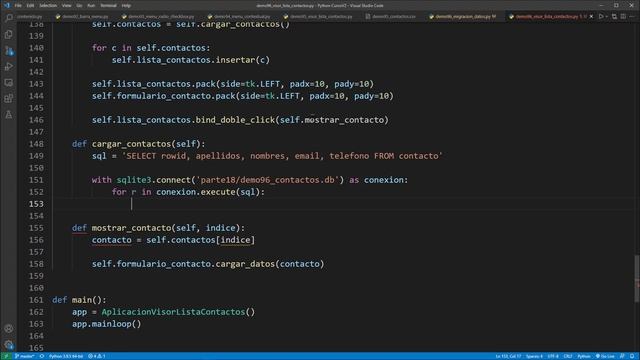This screenshot has width=640, height=360.
Task: Change the UTF-8 file encoding
Action: [x=553, y=356]
